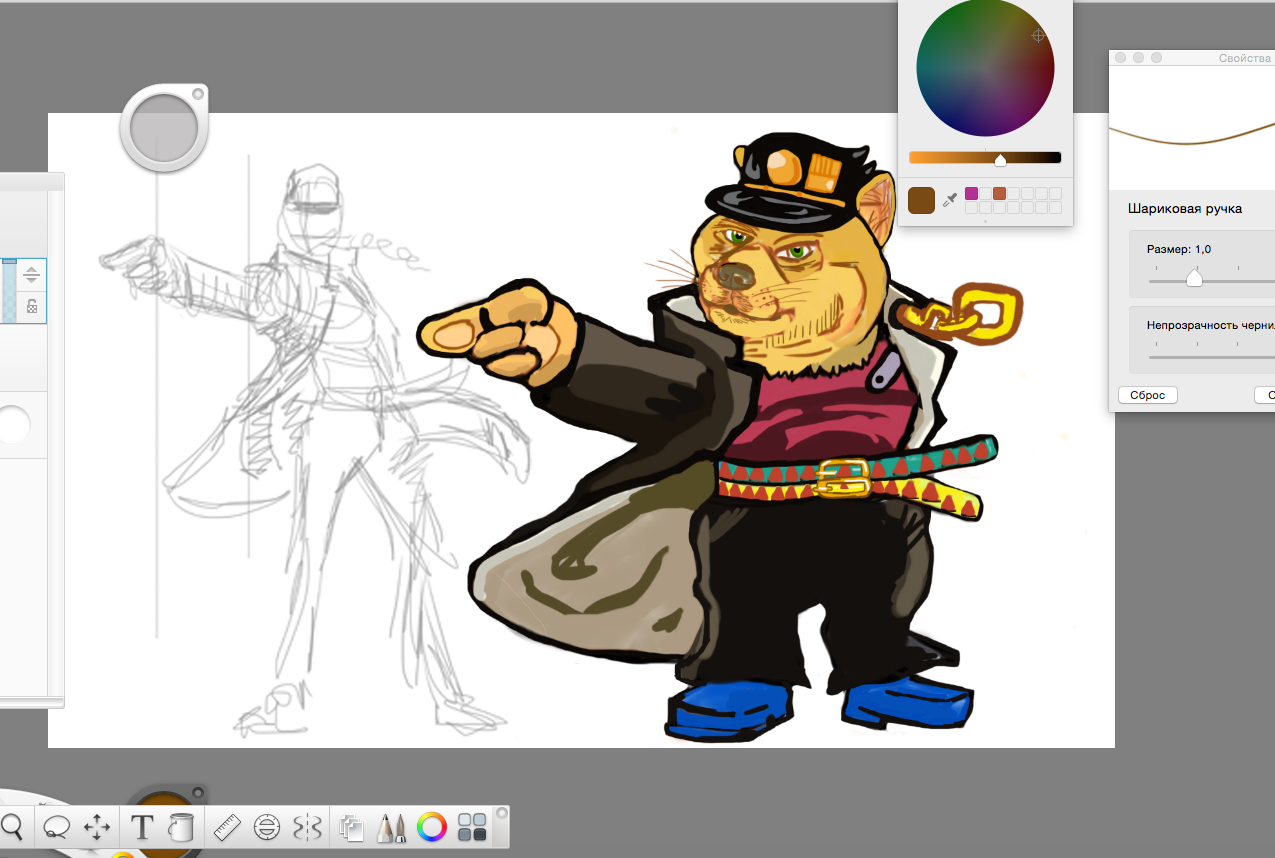Select the Flood Fill bucket tool
1275x858 pixels.
[180, 827]
